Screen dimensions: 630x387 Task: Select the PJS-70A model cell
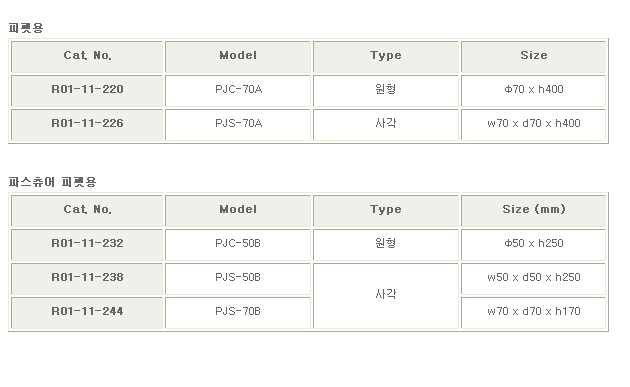pos(238,125)
